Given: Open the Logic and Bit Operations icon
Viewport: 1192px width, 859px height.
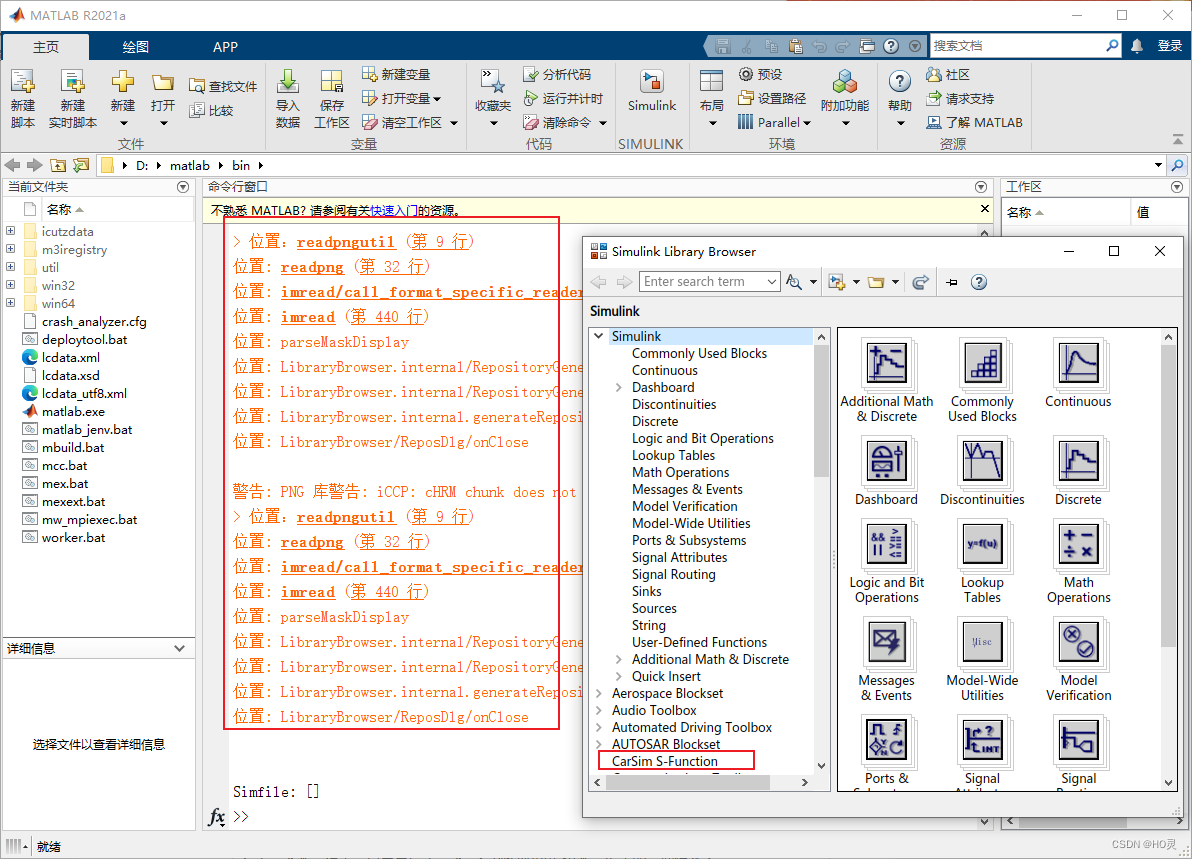Looking at the screenshot, I should pyautogui.click(x=886, y=562).
